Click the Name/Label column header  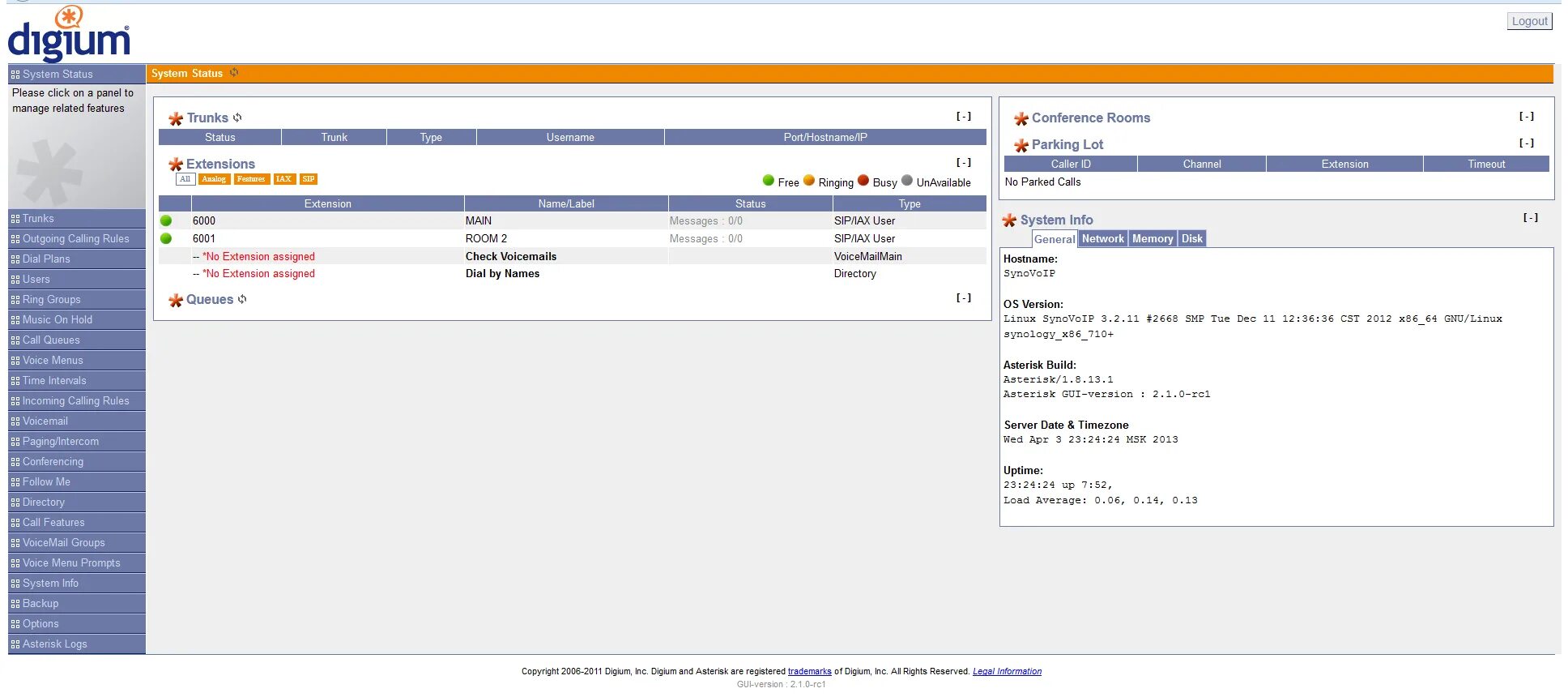(566, 203)
